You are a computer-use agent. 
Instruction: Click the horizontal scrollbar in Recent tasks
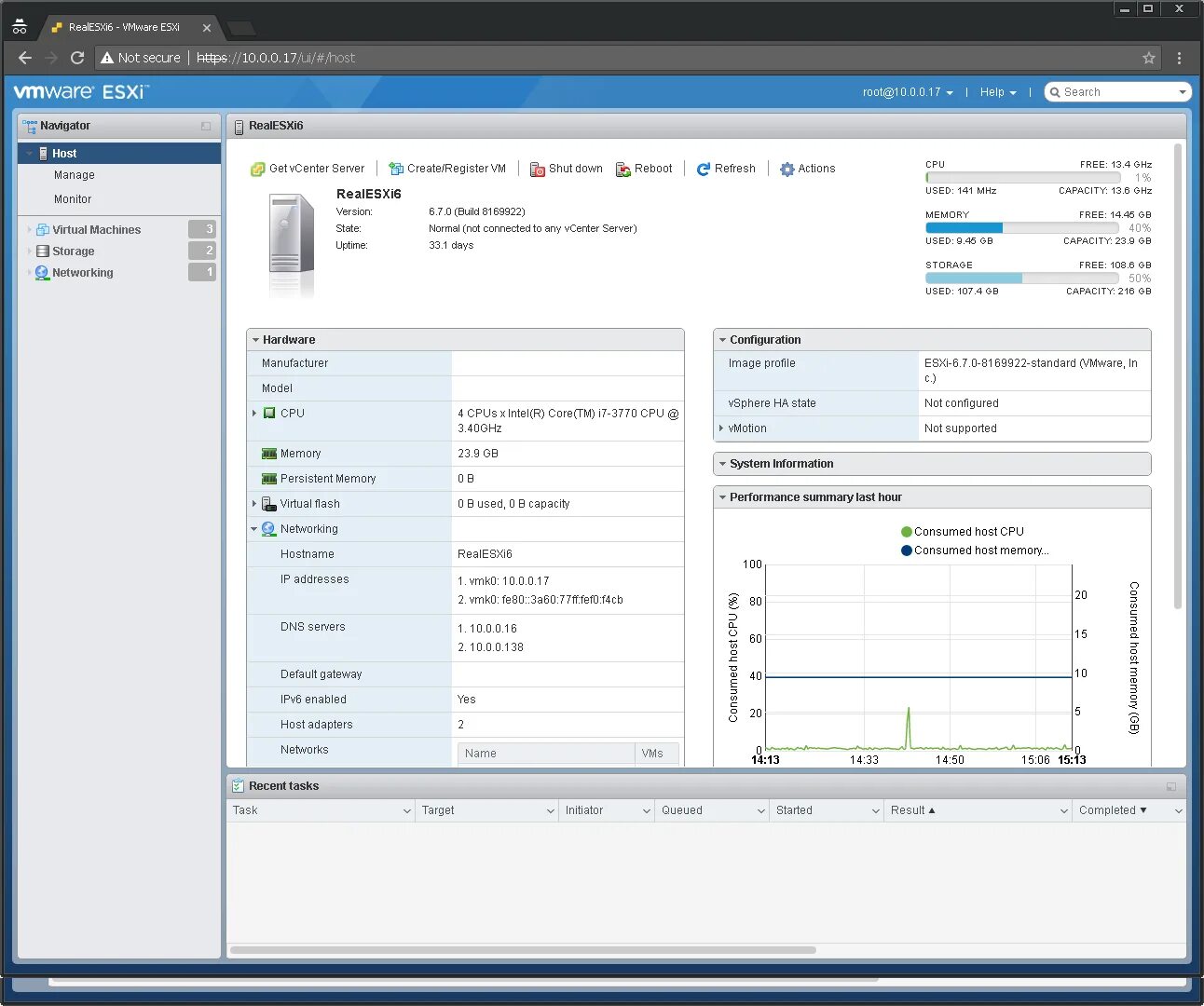523,950
